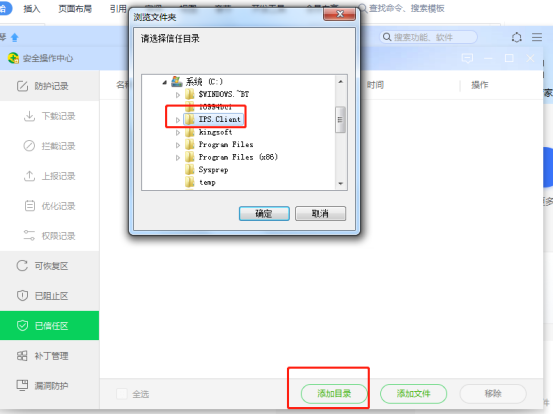
Task: Expand the IPS.Client folder node
Action: pos(178,120)
